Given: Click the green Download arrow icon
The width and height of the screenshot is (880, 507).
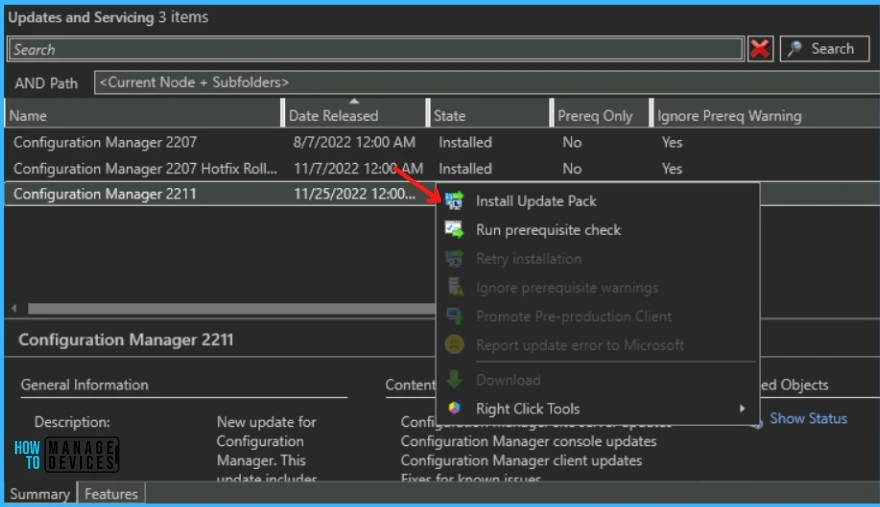Looking at the screenshot, I should [454, 379].
